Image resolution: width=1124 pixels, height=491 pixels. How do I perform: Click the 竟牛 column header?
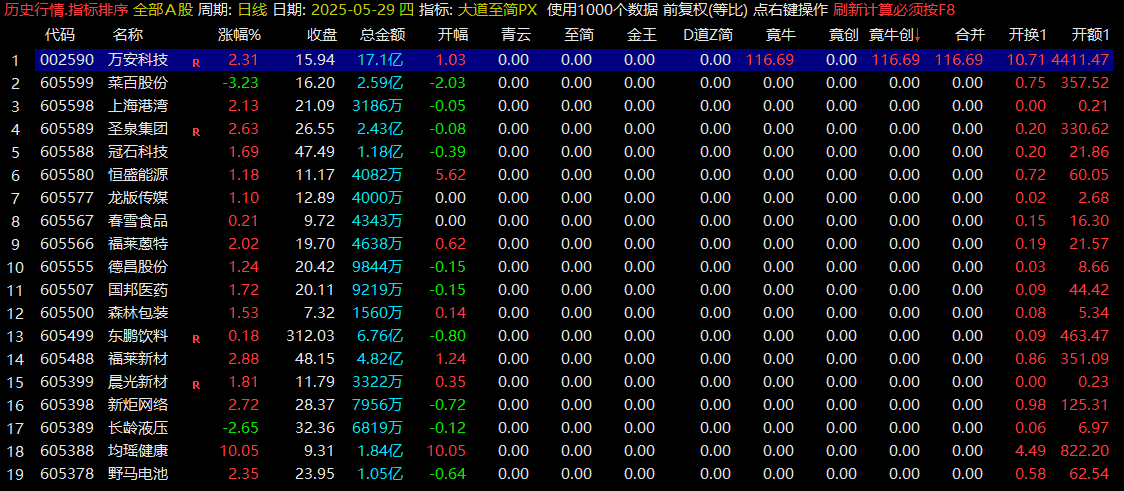tap(780, 34)
